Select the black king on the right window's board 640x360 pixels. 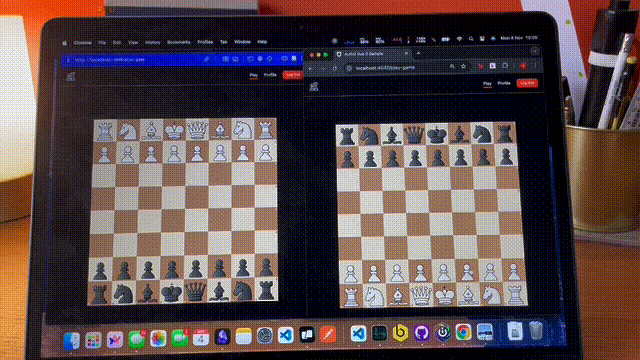click(437, 135)
